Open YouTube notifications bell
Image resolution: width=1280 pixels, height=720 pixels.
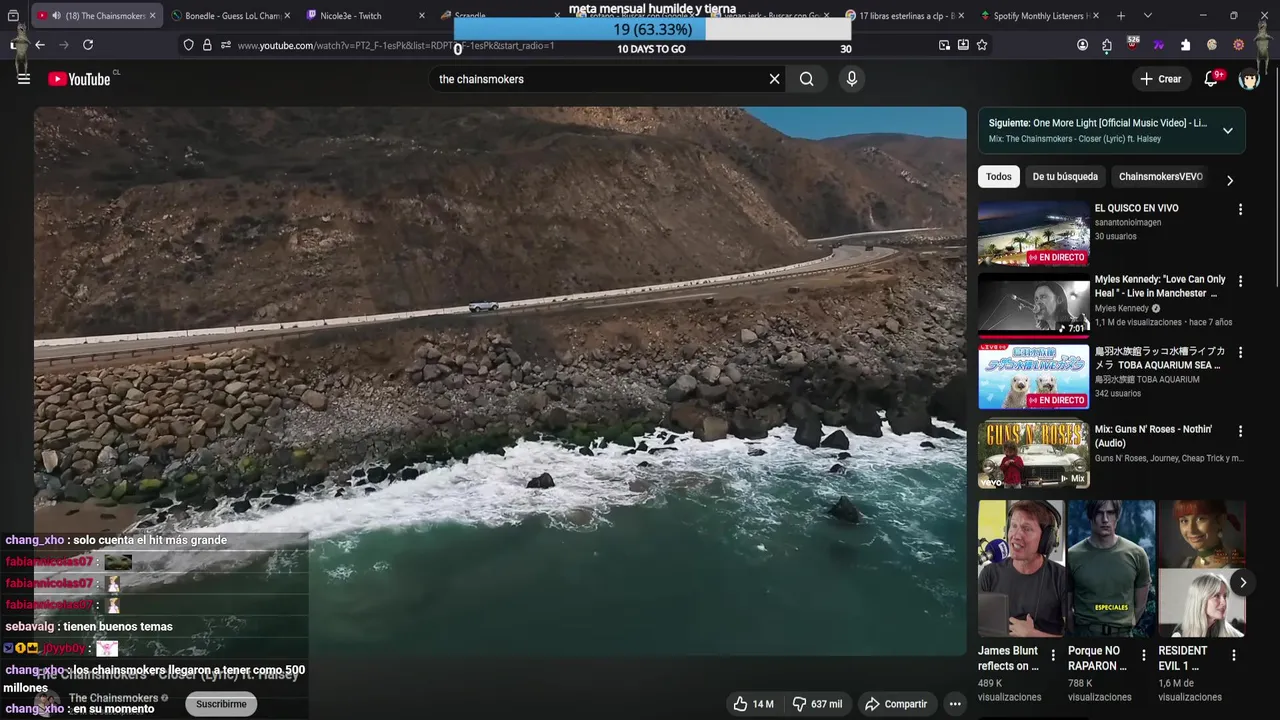(x=1211, y=79)
